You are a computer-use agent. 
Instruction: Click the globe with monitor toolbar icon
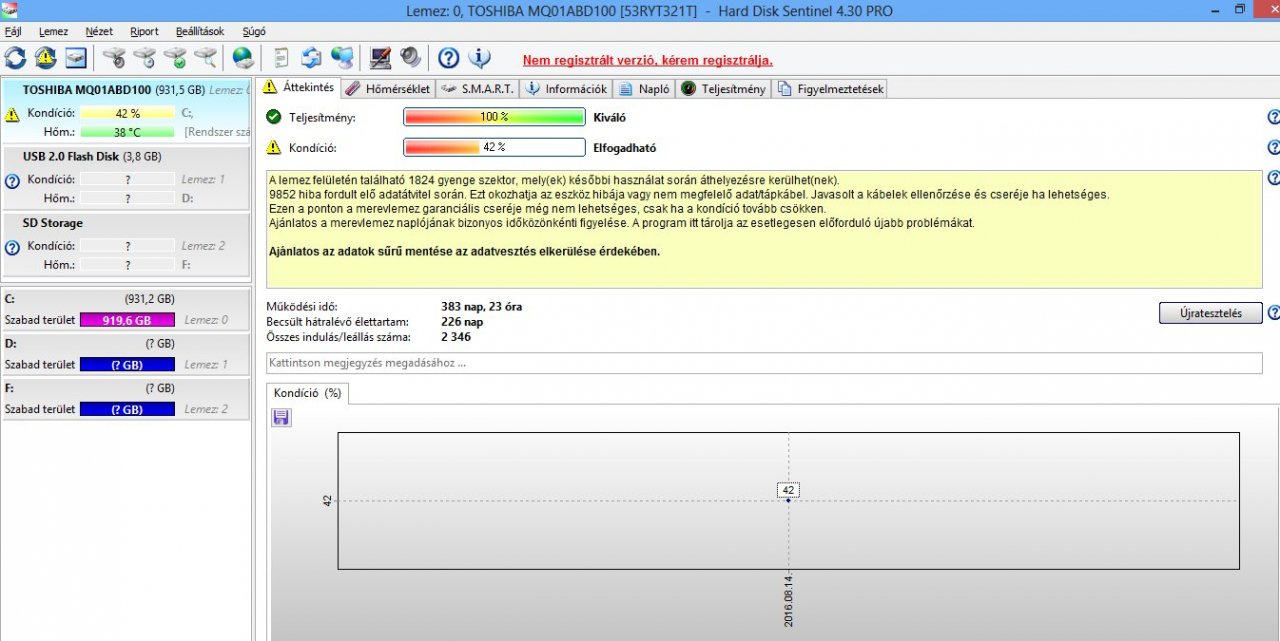click(x=342, y=58)
